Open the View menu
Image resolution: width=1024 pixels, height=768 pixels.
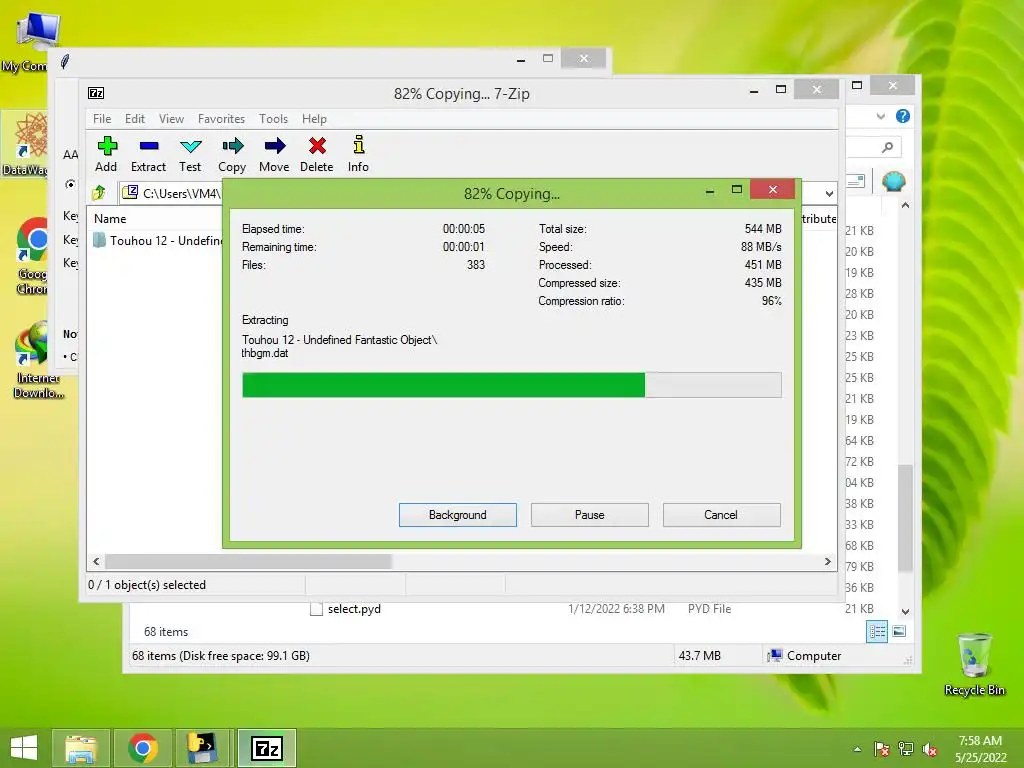172,119
